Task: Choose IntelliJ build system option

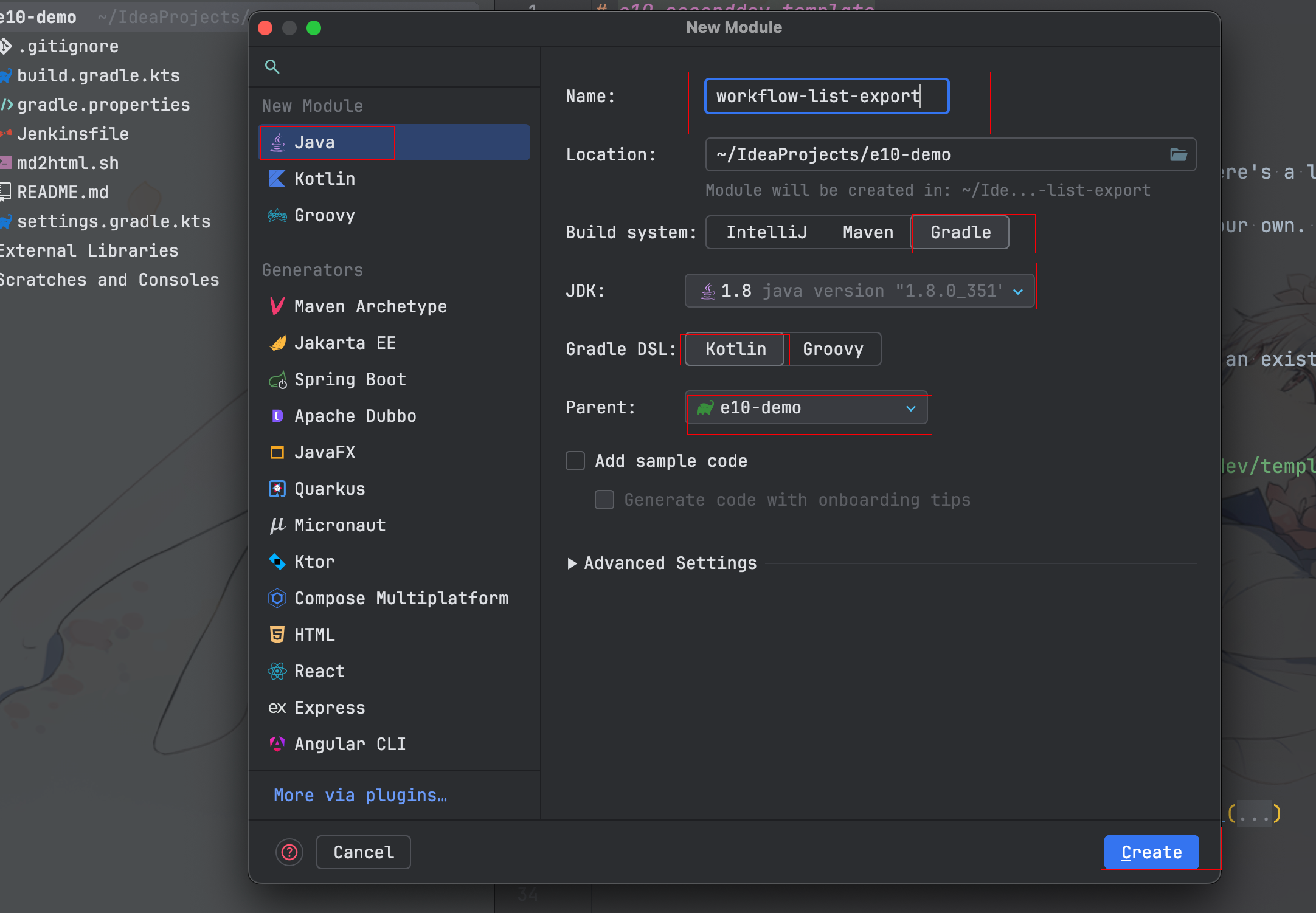Action: point(766,232)
